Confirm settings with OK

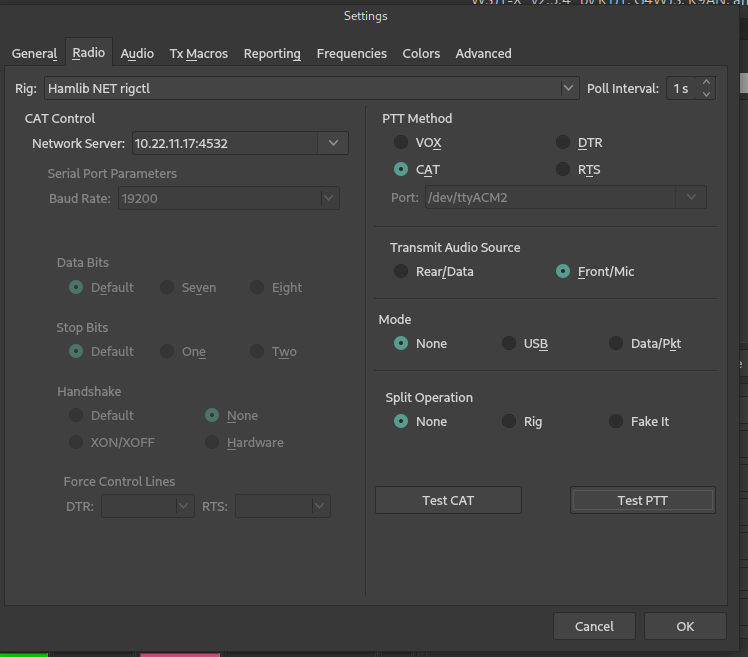[685, 626]
